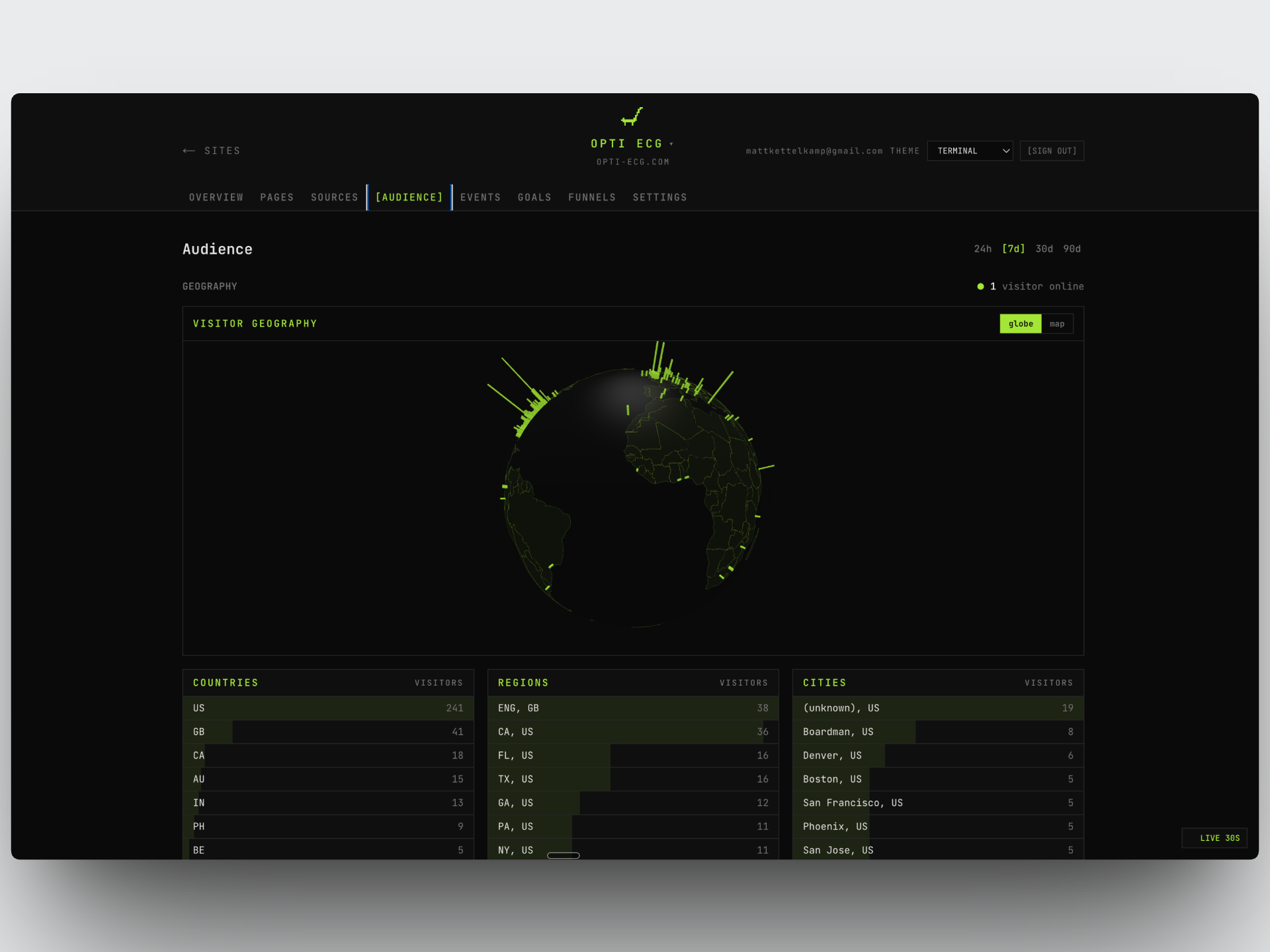Click the PA, US region row
1270x952 pixels.
point(633,827)
